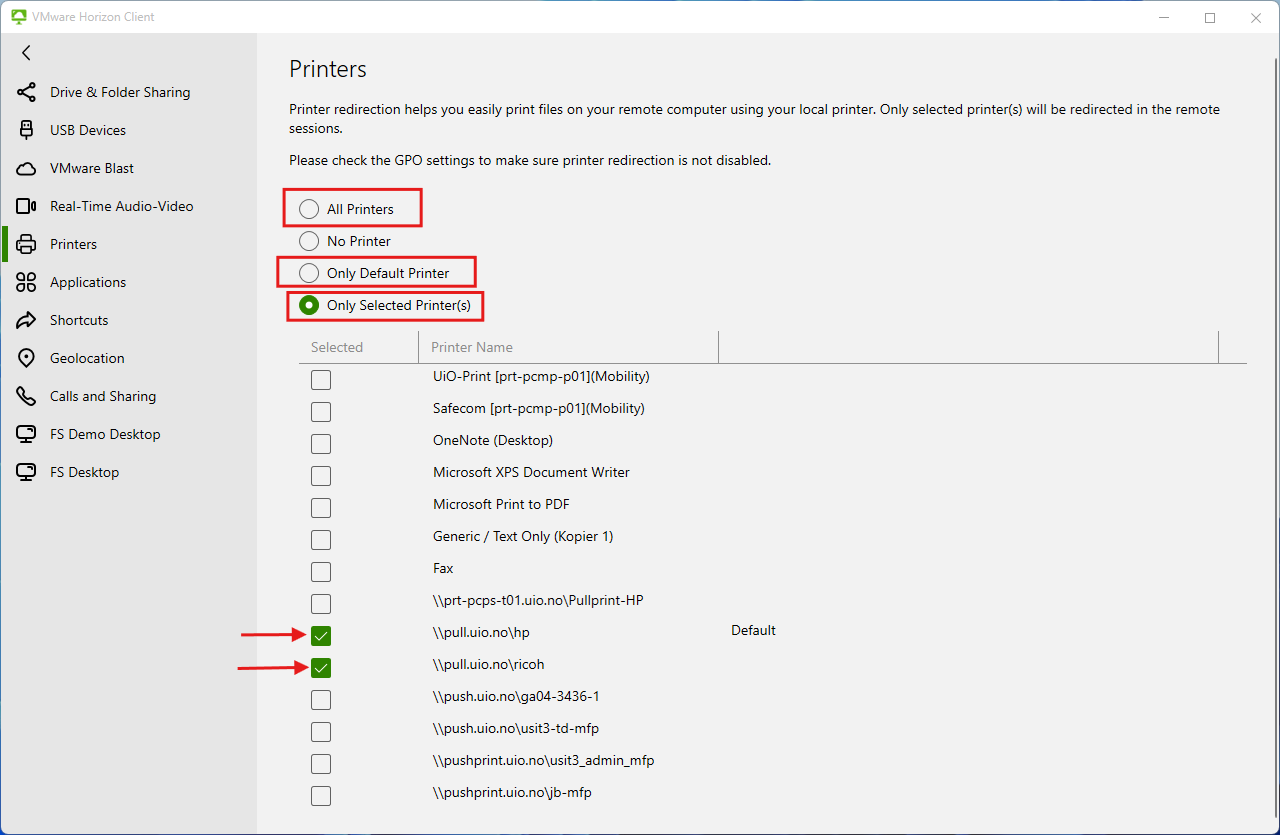This screenshot has width=1280, height=835.
Task: Click the VMware Horizon Client title bar logo
Action: (x=19, y=17)
